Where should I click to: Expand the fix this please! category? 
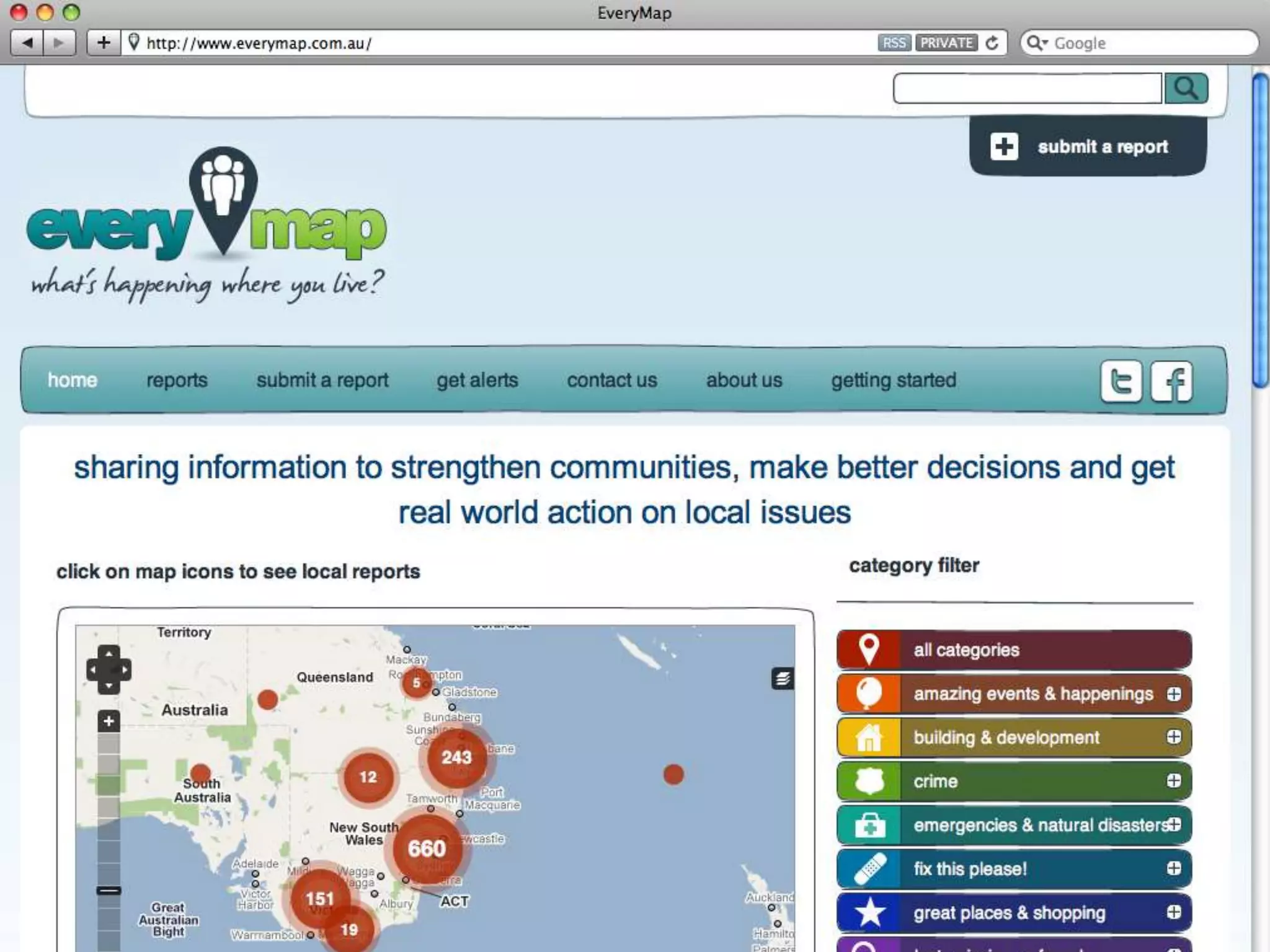click(1173, 868)
